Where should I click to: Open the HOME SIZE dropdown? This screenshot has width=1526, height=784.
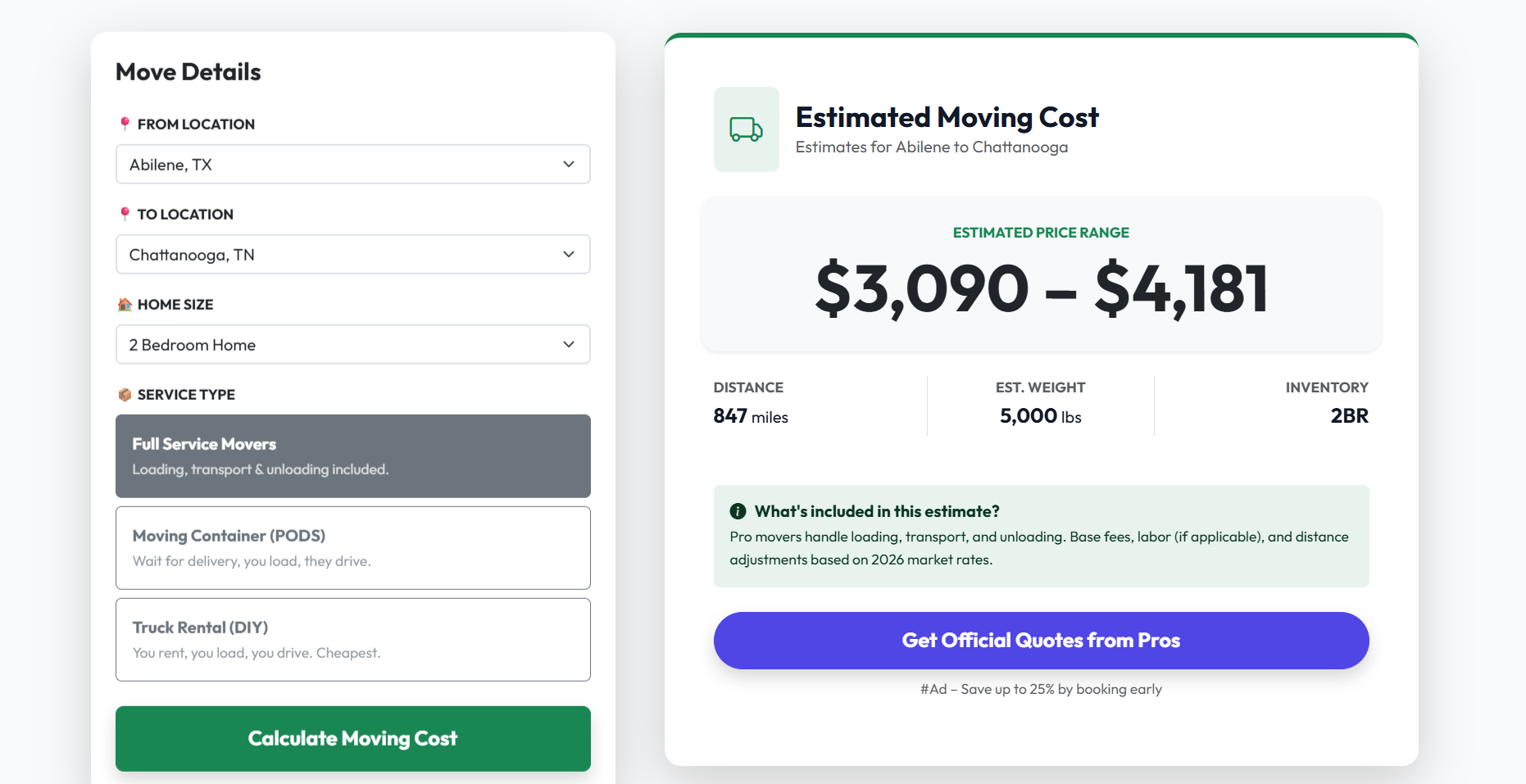click(352, 344)
